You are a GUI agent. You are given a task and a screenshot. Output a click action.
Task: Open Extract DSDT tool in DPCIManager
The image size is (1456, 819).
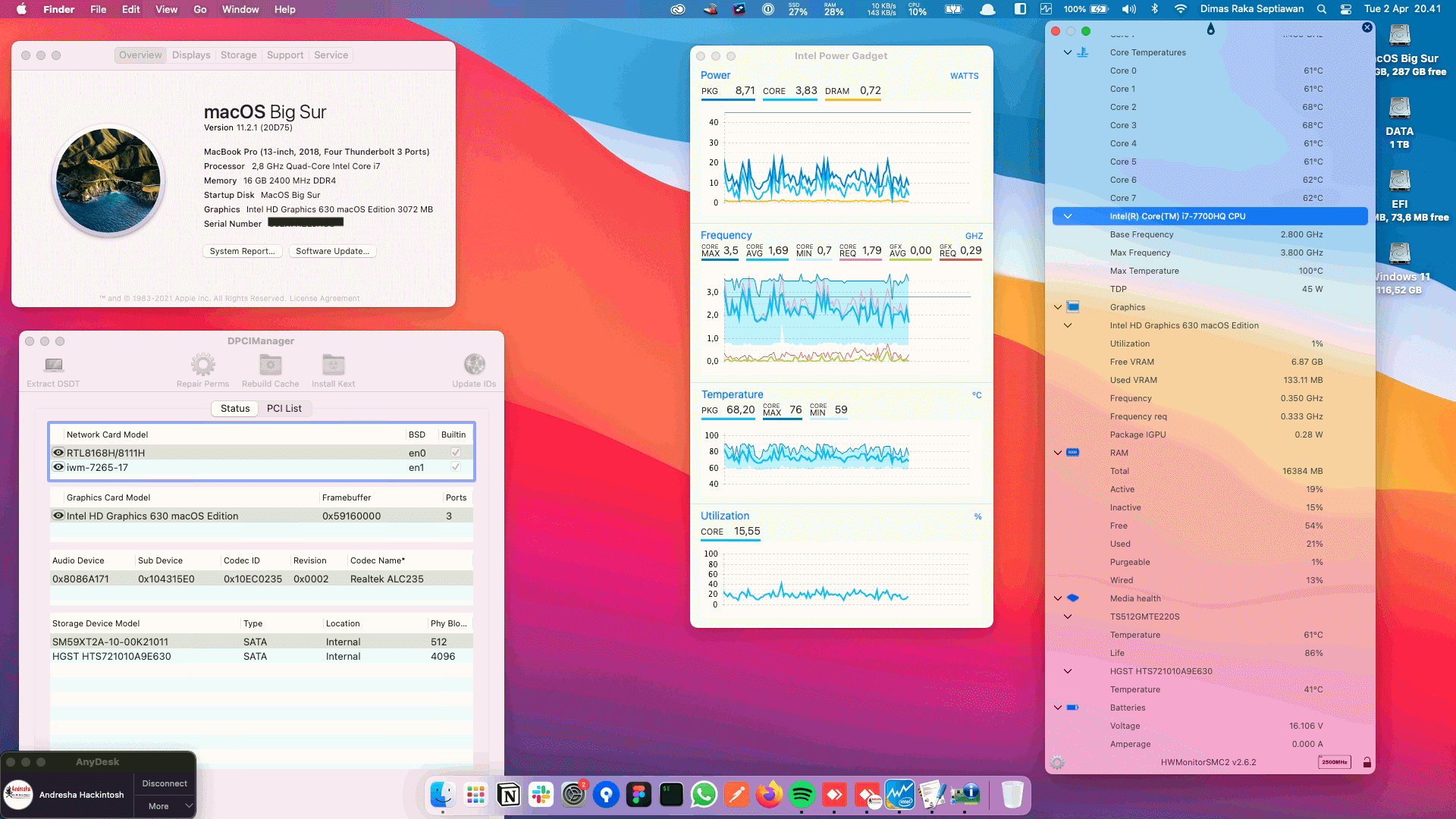[53, 371]
